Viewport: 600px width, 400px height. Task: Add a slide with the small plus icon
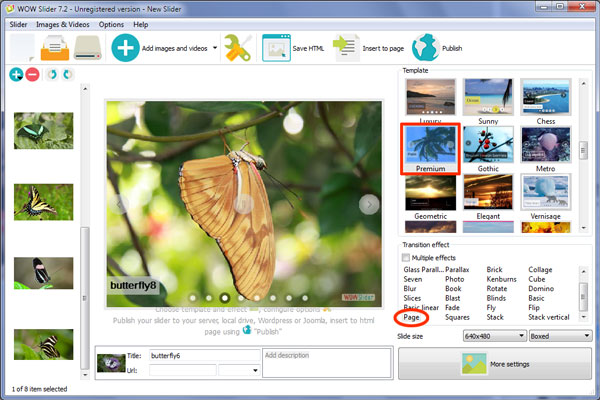point(16,74)
